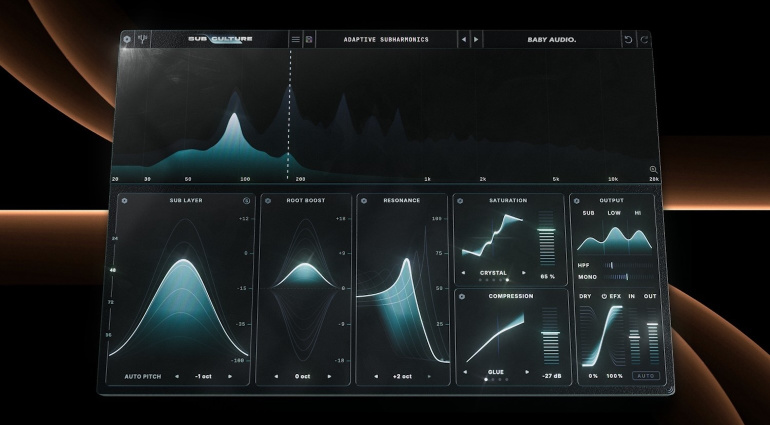Click the 100% EFX mix value
The image size is (770, 425).
coord(614,376)
